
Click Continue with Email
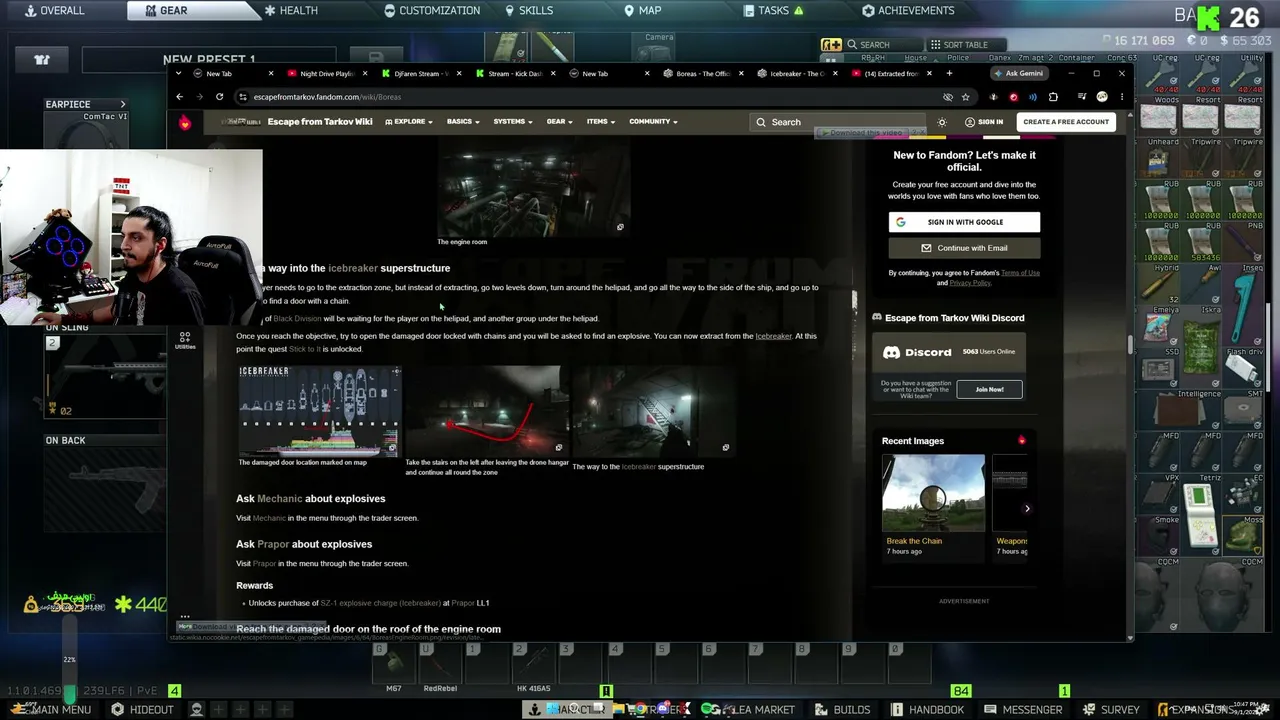pyautogui.click(x=964, y=248)
